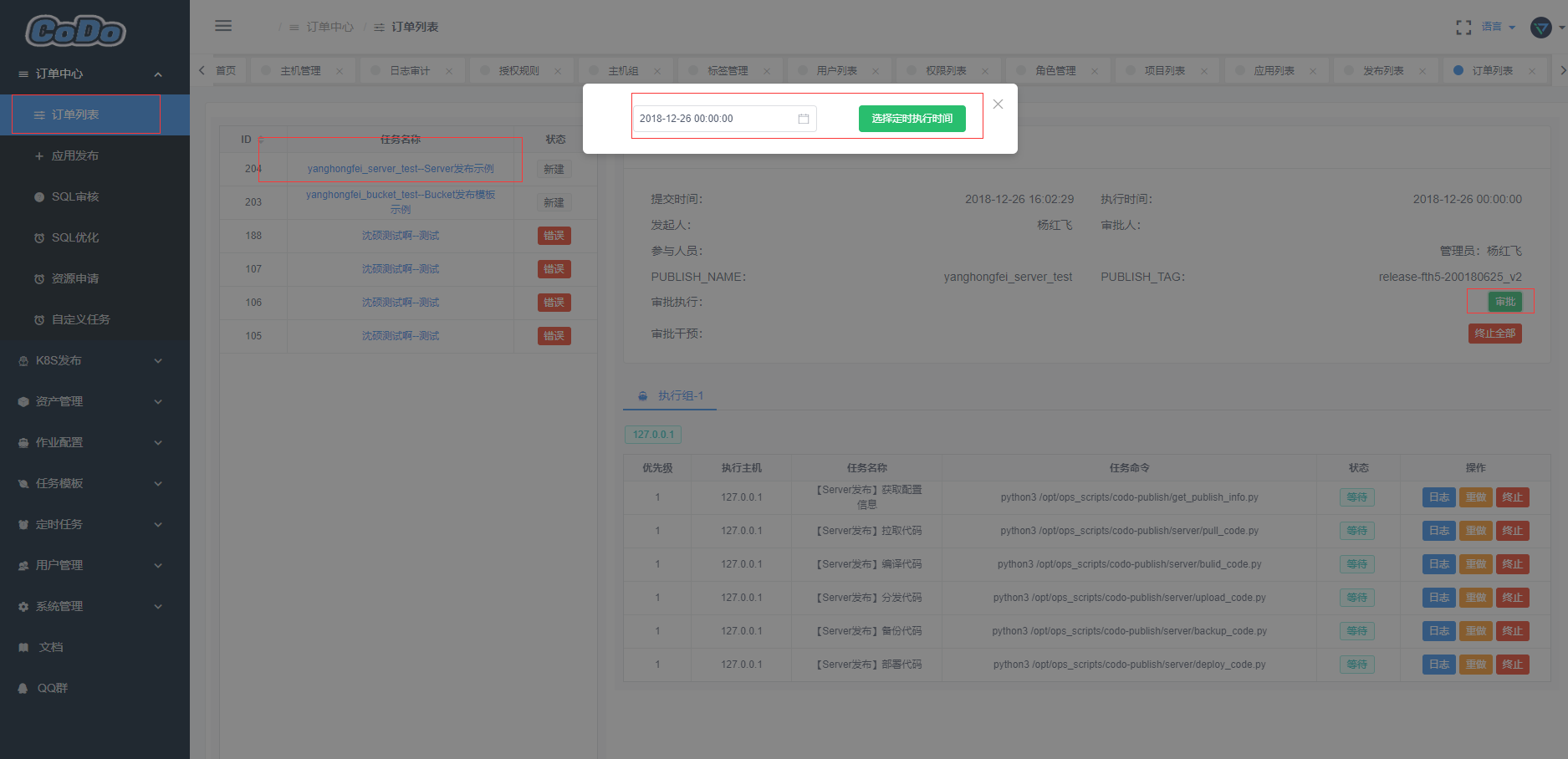Open 订单列表 in the sidebar
The width and height of the screenshot is (1568, 759).
[94, 115]
